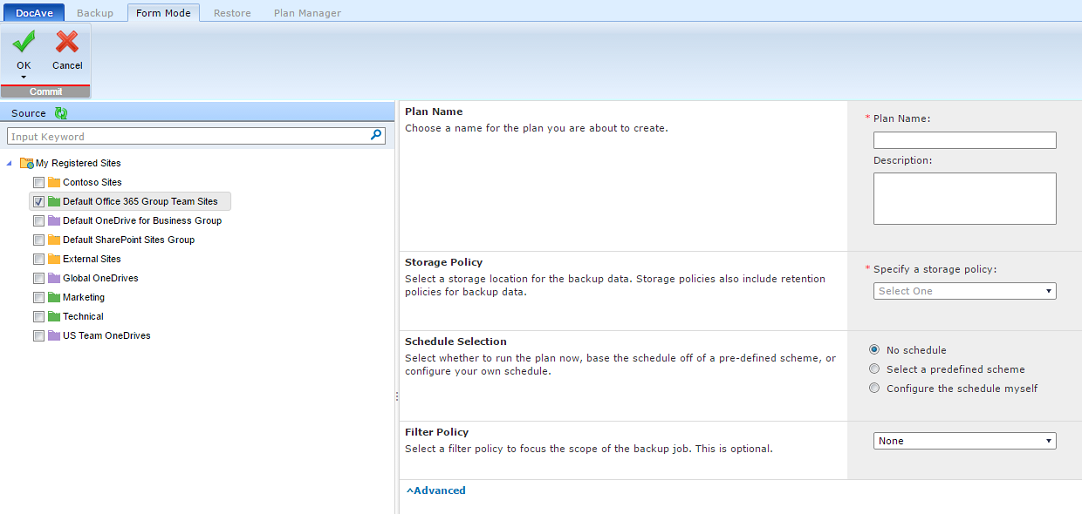Image resolution: width=1082 pixels, height=514 pixels.
Task: Click the green OK checkmark icon
Action: pyautogui.click(x=24, y=43)
